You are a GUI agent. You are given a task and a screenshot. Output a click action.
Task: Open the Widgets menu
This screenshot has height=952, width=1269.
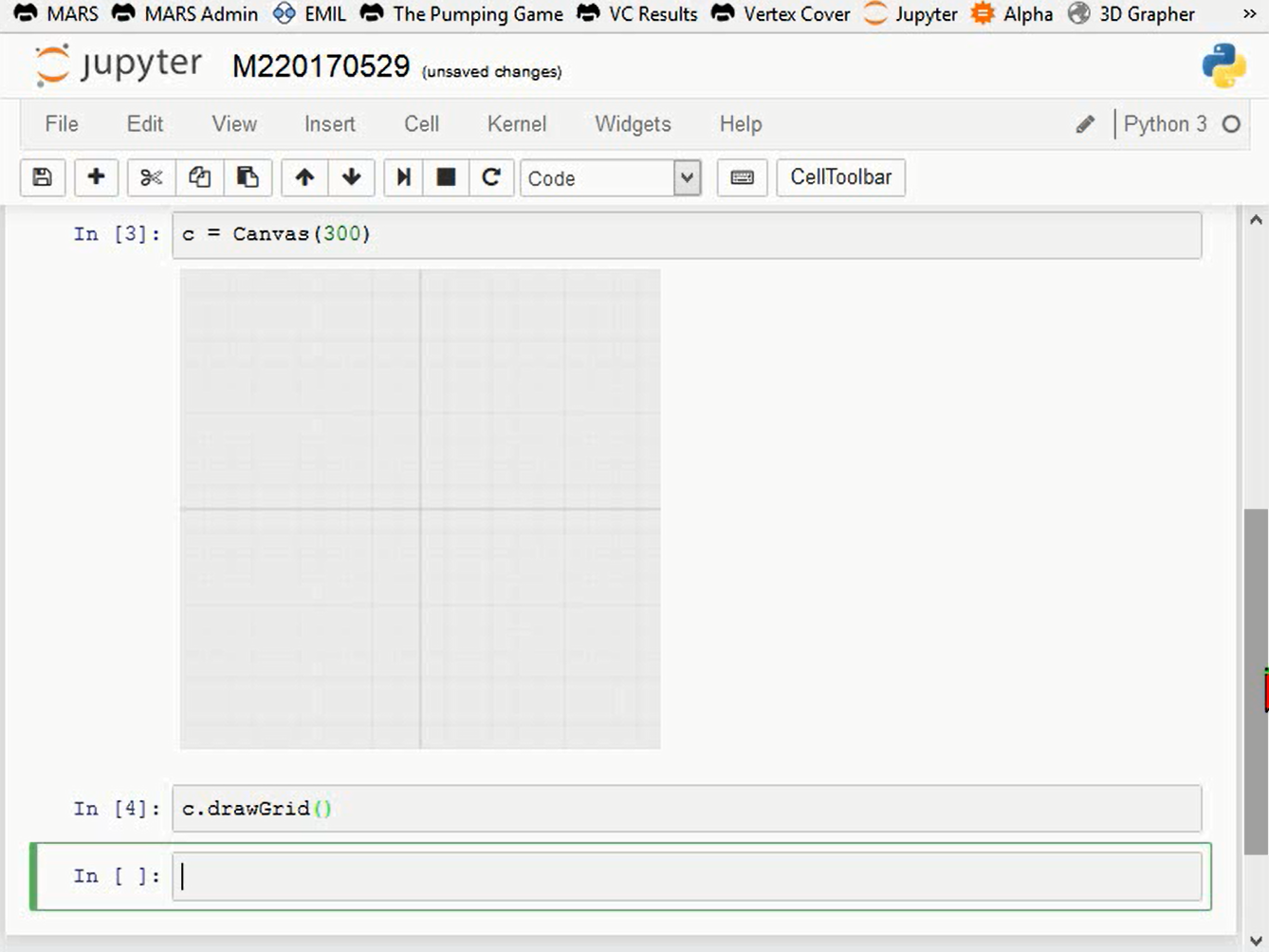(x=633, y=124)
